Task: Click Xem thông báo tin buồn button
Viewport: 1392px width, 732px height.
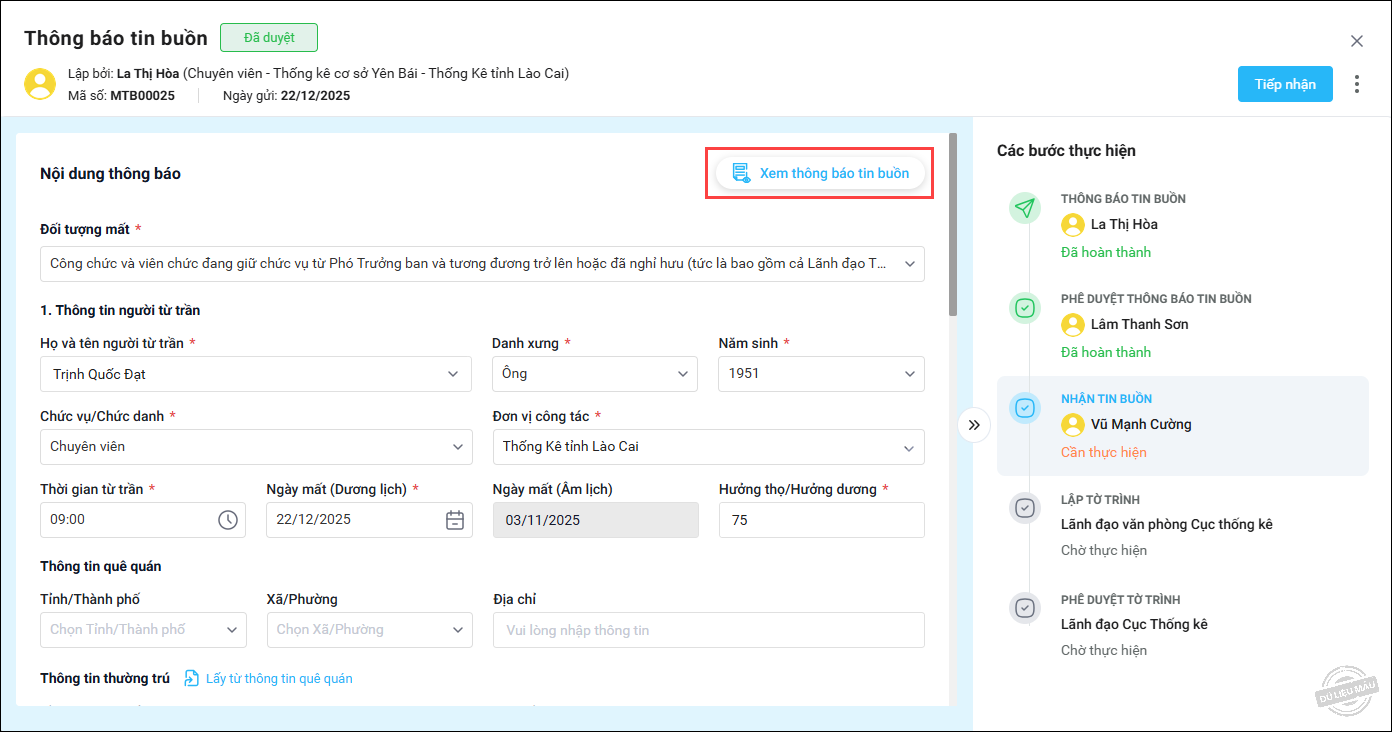Action: tap(820, 173)
